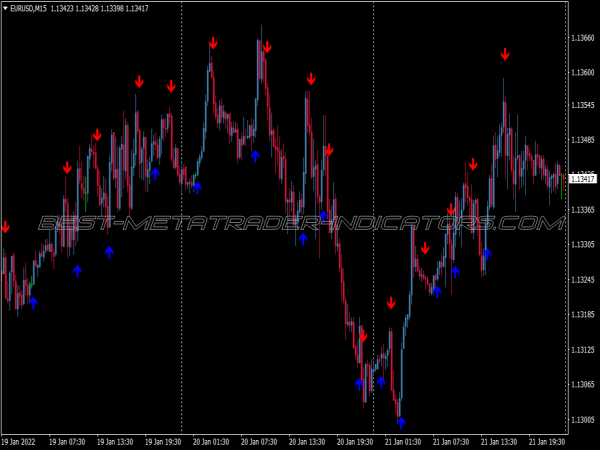Select the first blue buy arrow on 19 Jan
The width and height of the screenshot is (600, 450).
[33, 303]
